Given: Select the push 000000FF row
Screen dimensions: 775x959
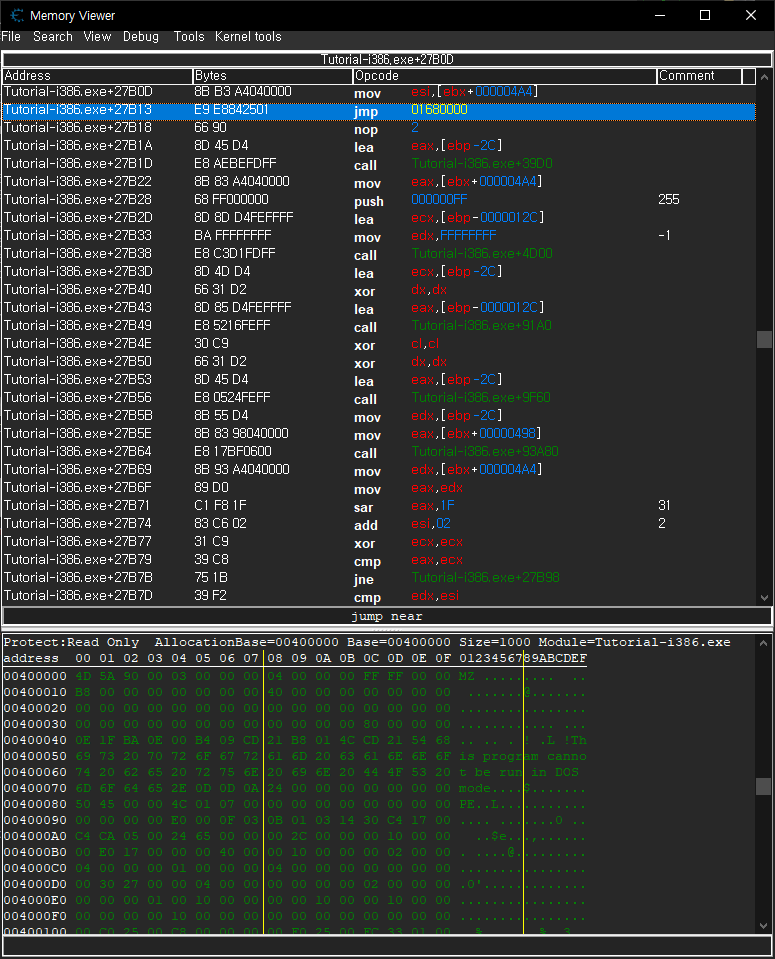Looking at the screenshot, I should pos(379,200).
